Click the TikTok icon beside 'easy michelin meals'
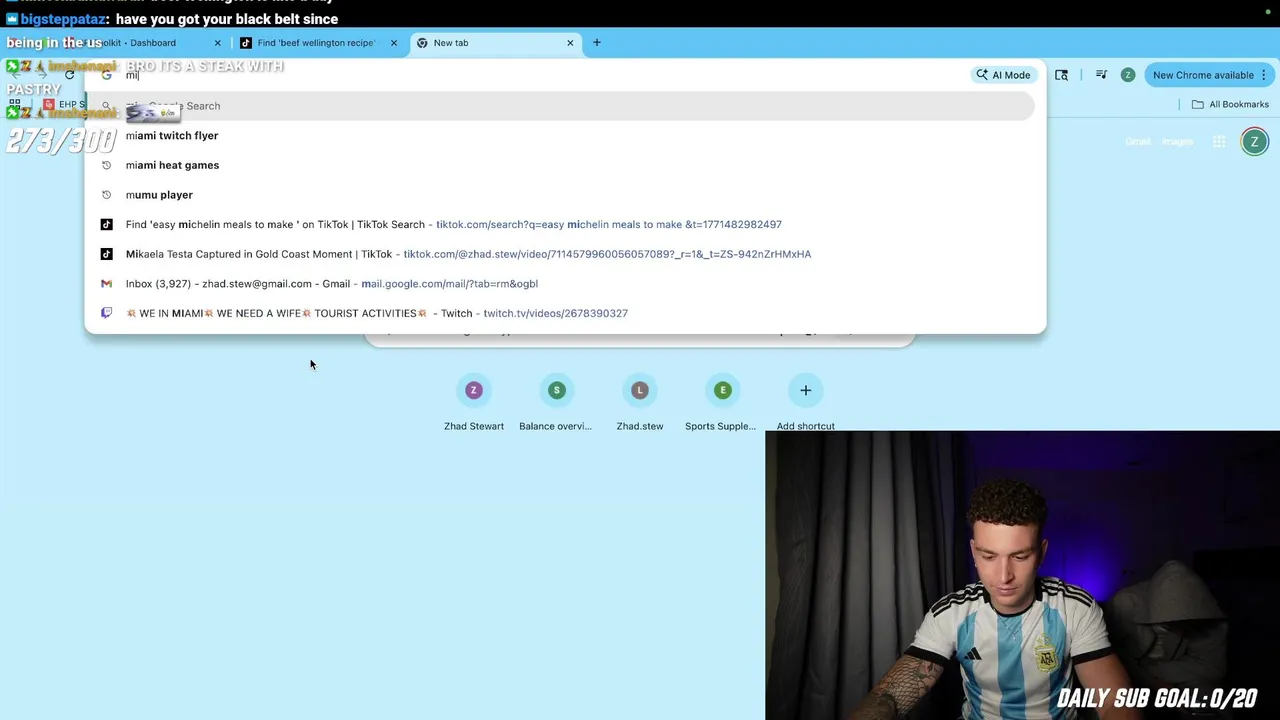The image size is (1280, 720). pos(106,225)
